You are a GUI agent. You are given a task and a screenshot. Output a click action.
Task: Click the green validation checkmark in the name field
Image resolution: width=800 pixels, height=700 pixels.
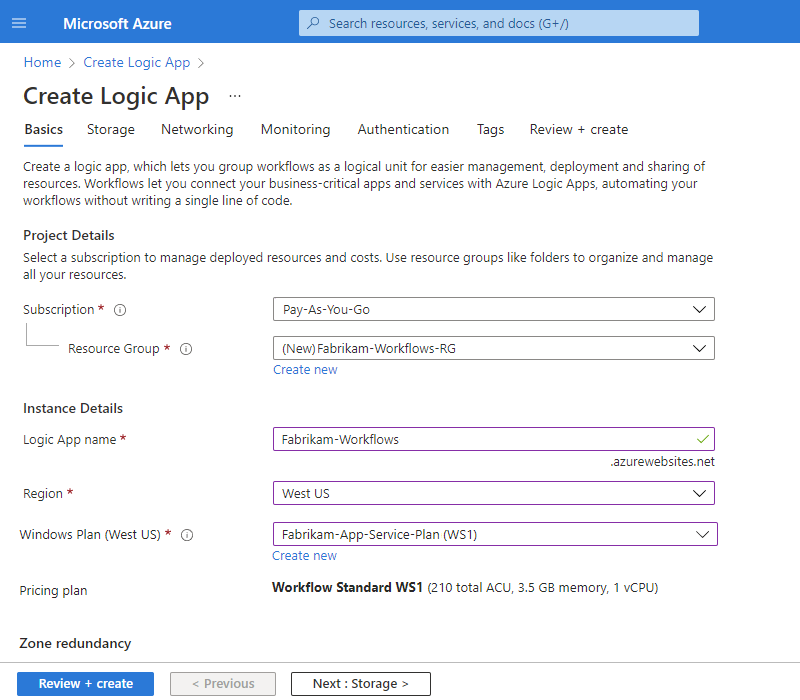[x=702, y=438]
